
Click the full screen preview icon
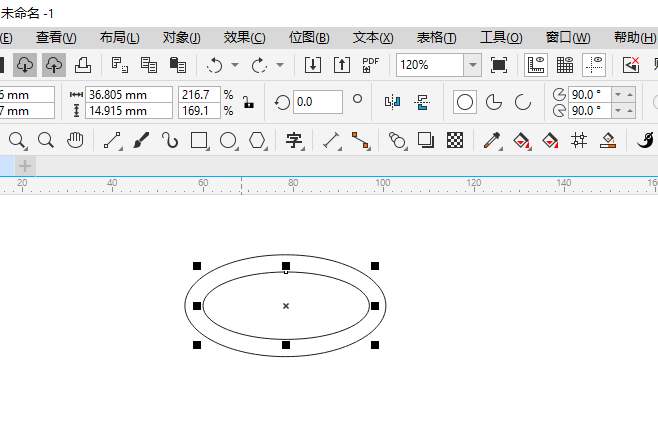pos(499,65)
